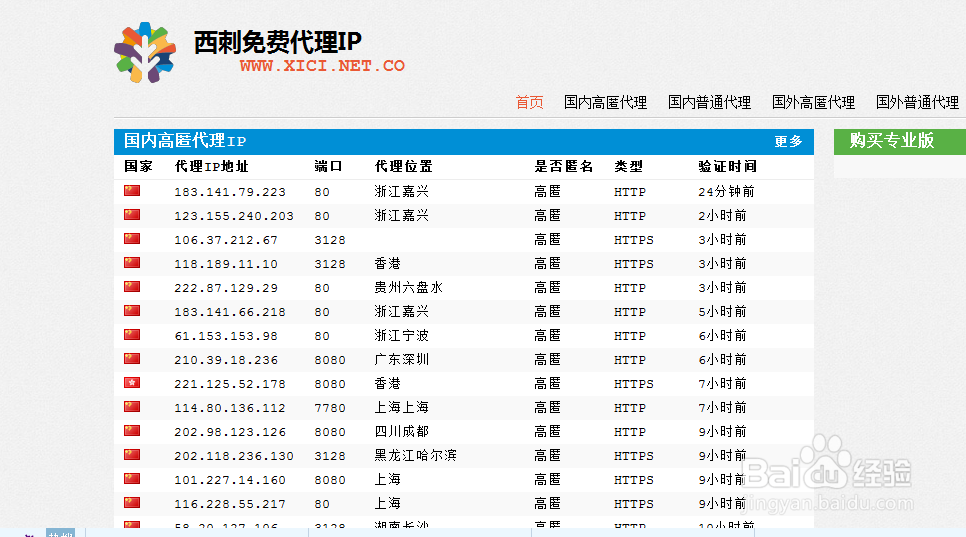Open the 国外普通代理 menu item
This screenshot has width=966, height=537.
click(x=917, y=102)
